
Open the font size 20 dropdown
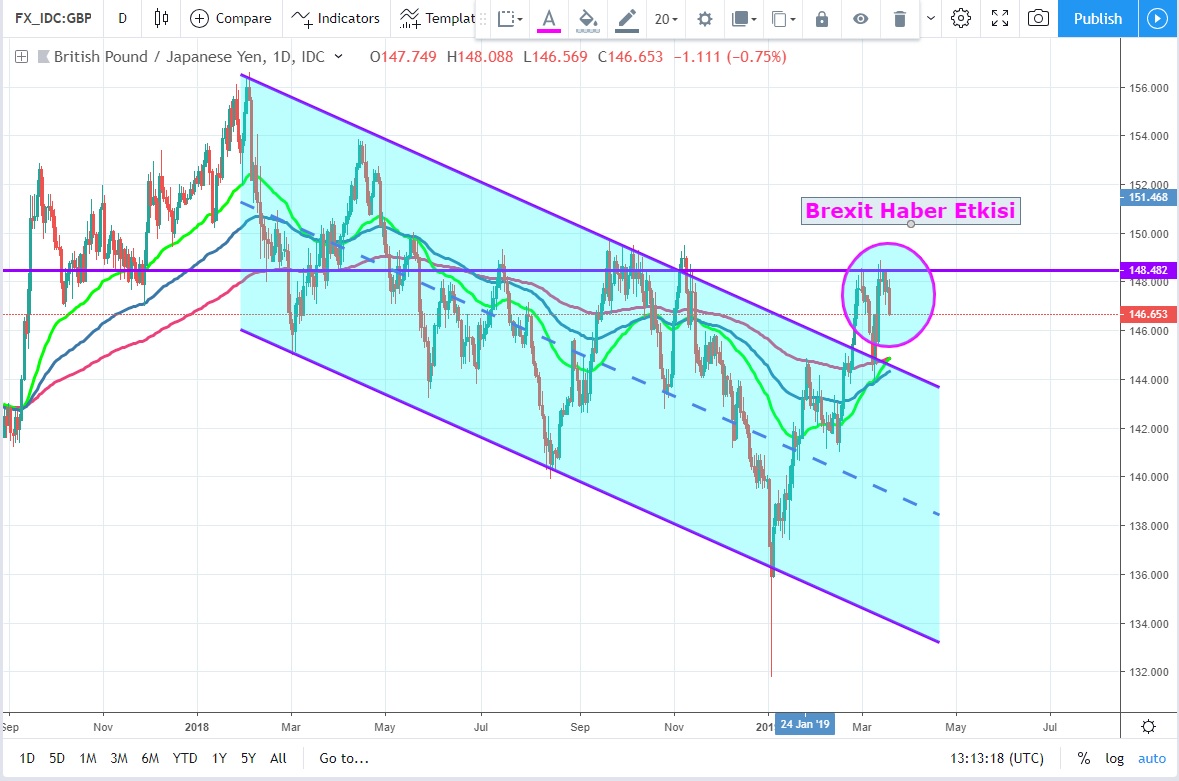[665, 19]
